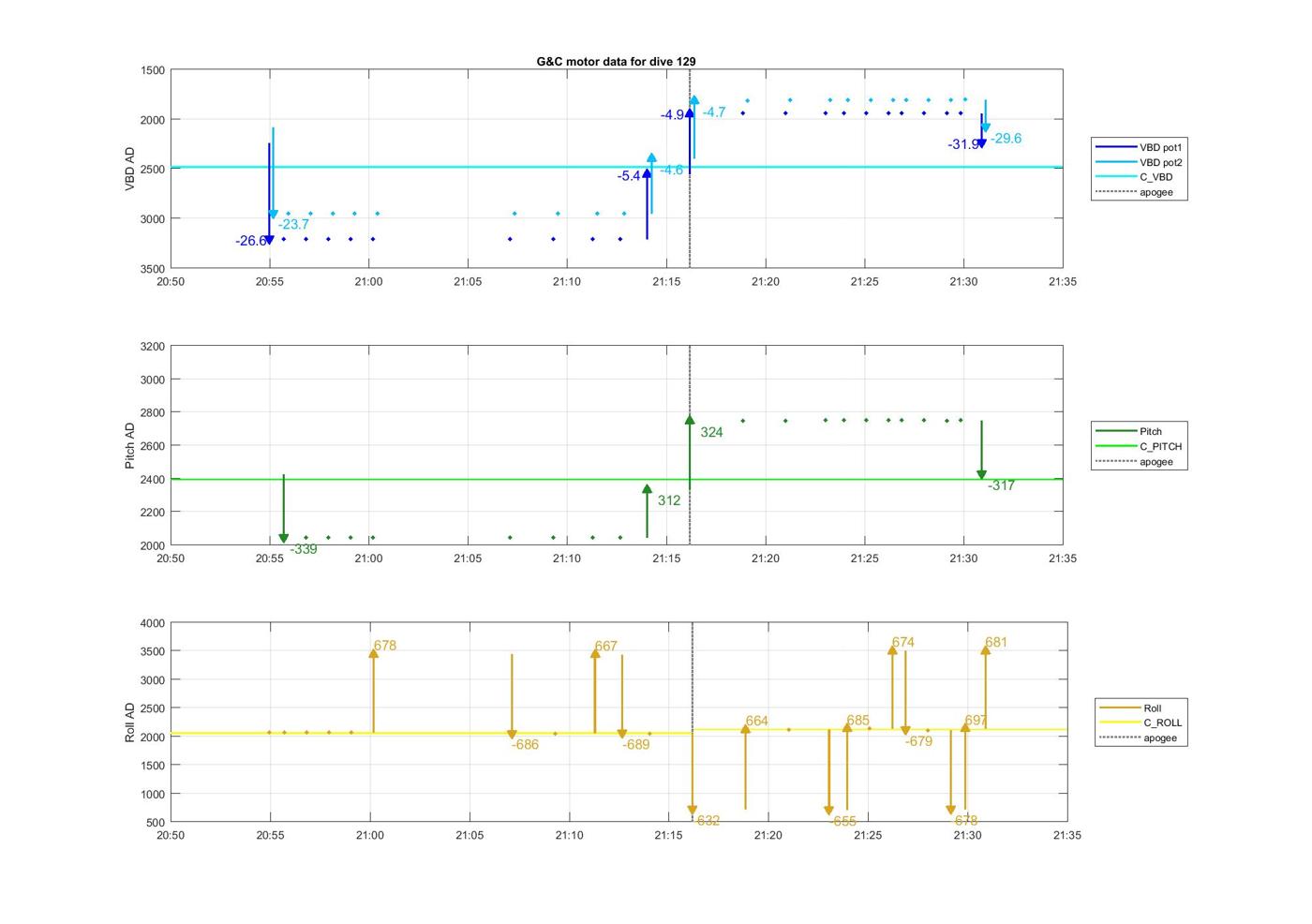Click the "-5.4" VBD data label
This screenshot has width=1312, height=924.
[x=629, y=176]
